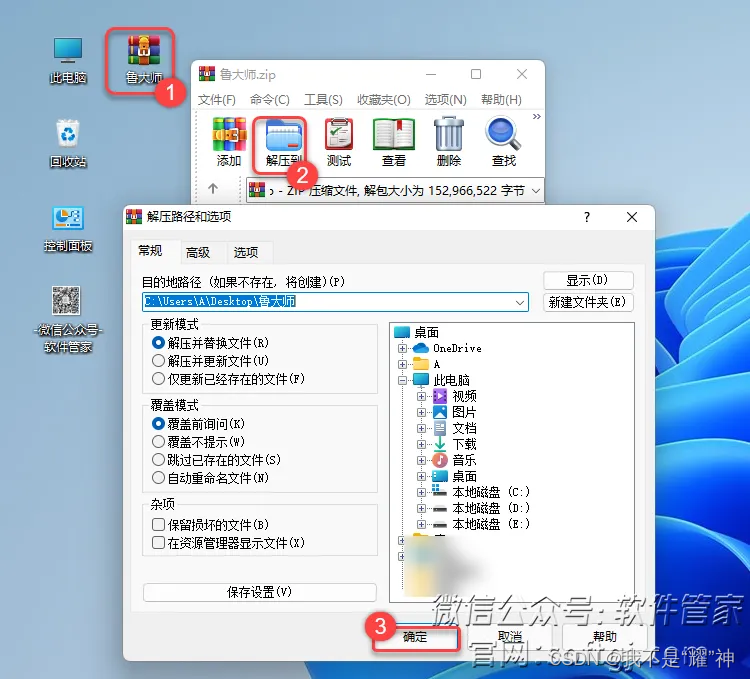The image size is (750, 679).
Task: Close the 解压路径和选项 dialog
Action: (631, 217)
